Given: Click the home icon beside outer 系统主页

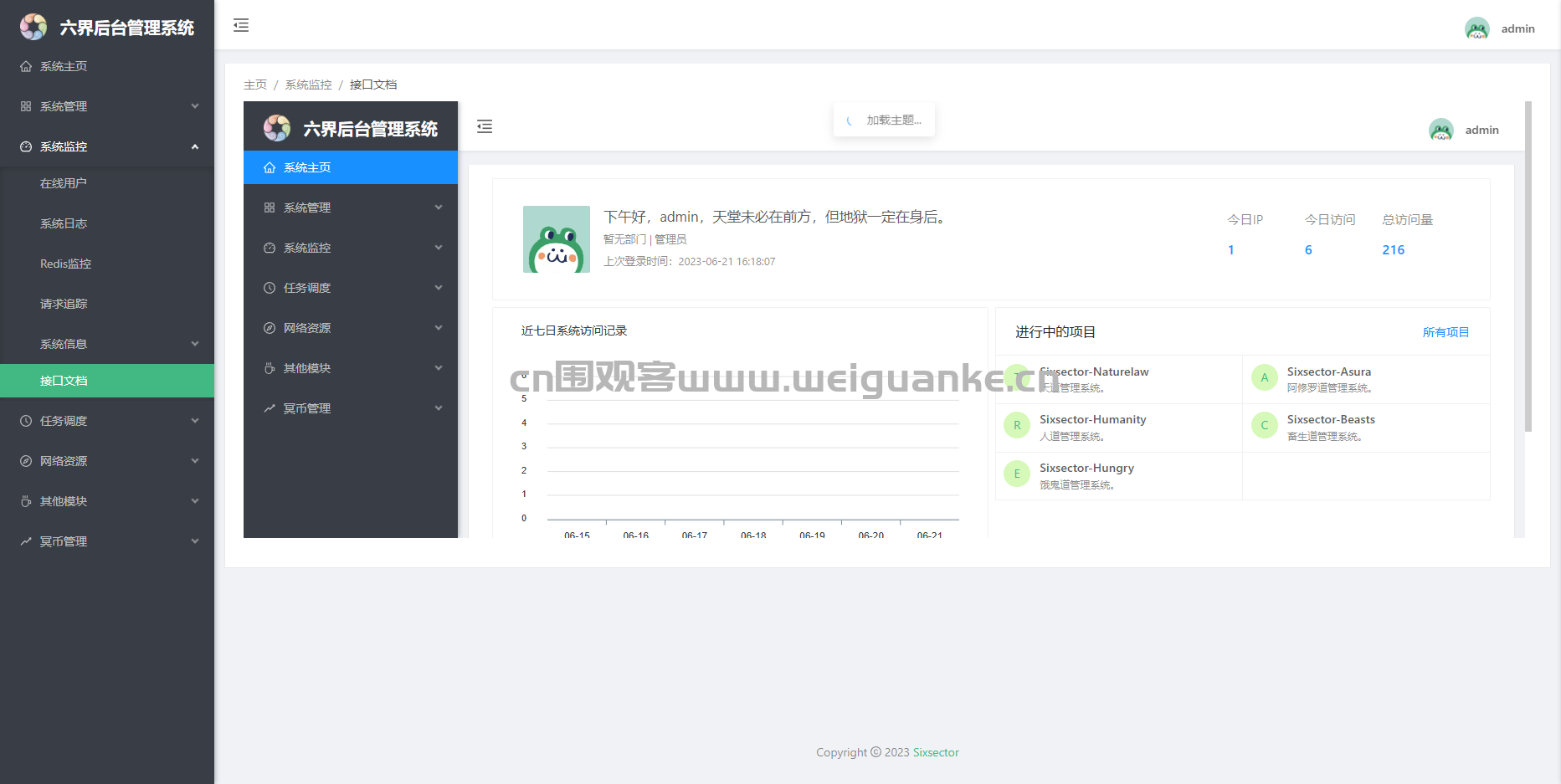Looking at the screenshot, I should click(26, 66).
